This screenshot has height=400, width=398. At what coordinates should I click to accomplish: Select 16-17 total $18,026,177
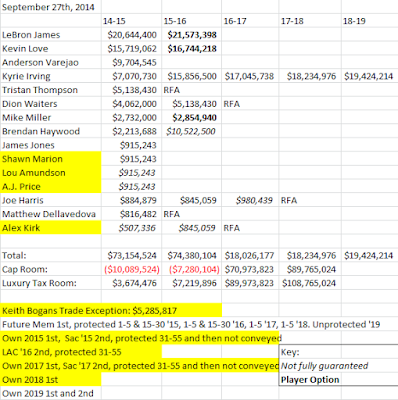point(249,256)
